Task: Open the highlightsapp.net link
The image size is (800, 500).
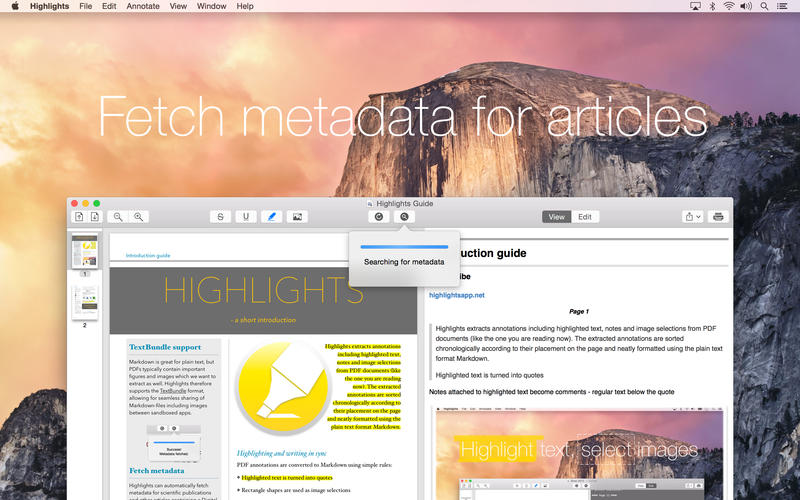Action: (x=457, y=295)
